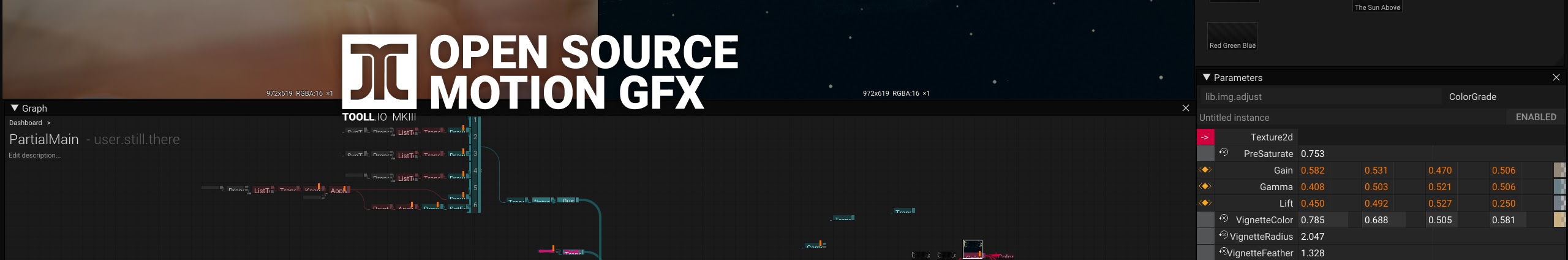The image size is (1568, 260).
Task: Click the Lift keyframe diamond icon
Action: [1205, 203]
